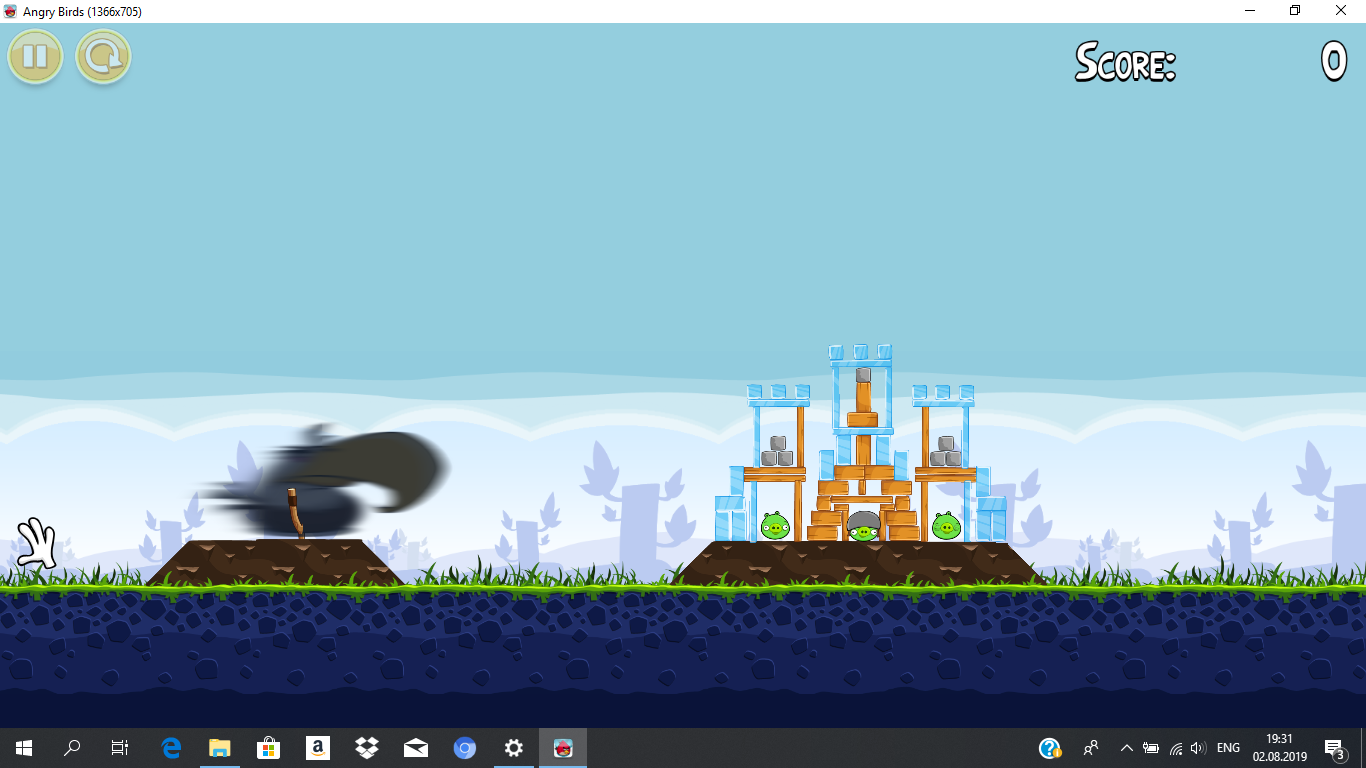The width and height of the screenshot is (1366, 768).
Task: Restore down the Angry Birds window
Action: click(1295, 11)
